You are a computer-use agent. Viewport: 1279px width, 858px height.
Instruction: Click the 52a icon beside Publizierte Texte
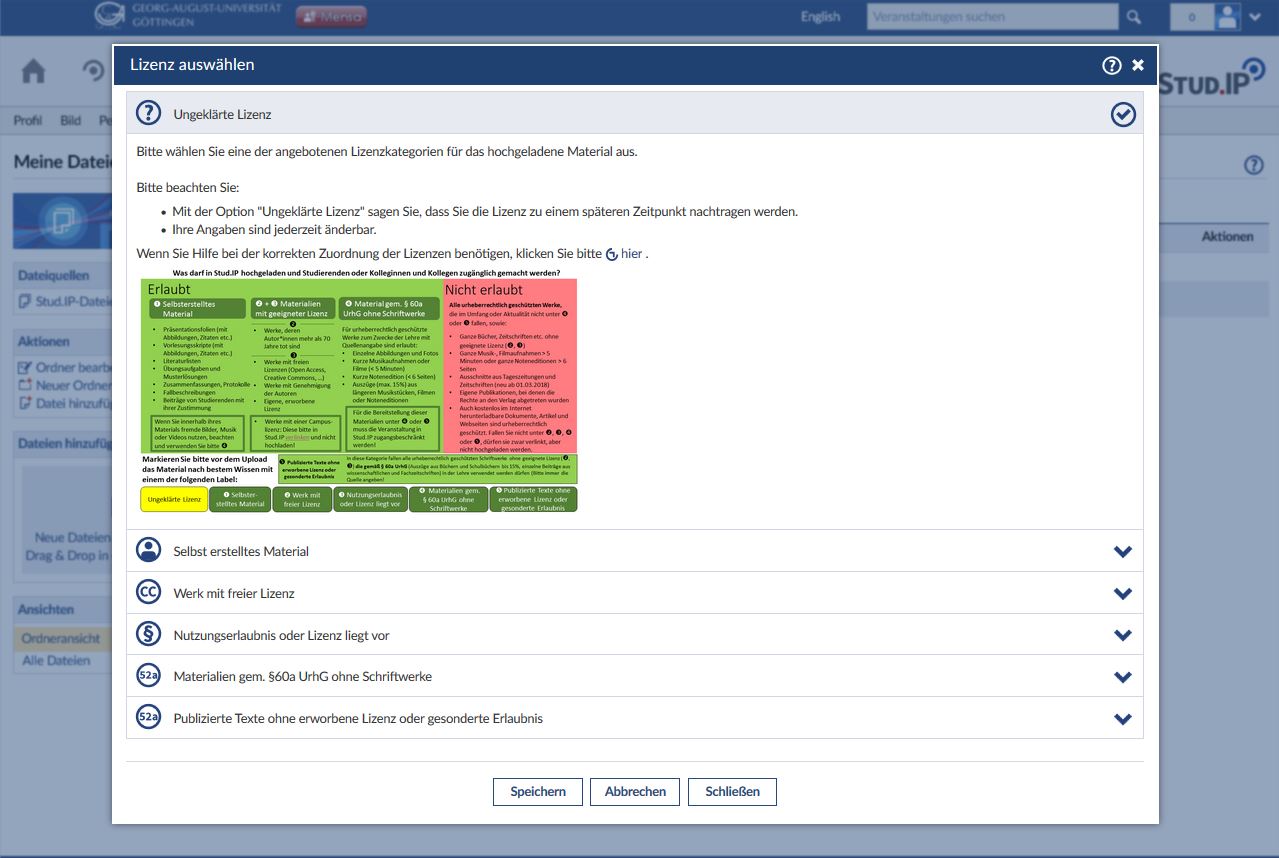point(148,718)
